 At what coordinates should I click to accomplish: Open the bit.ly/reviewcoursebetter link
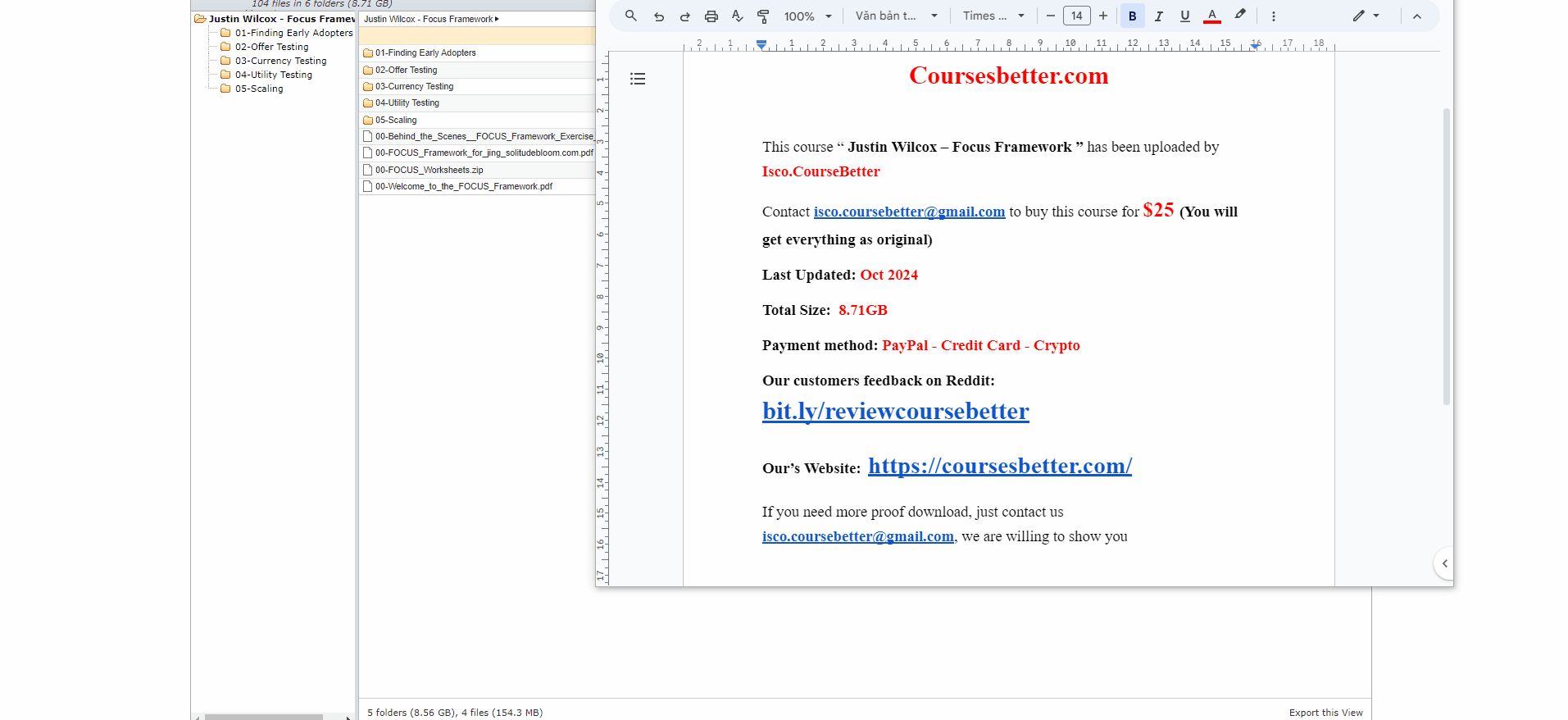tap(895, 411)
